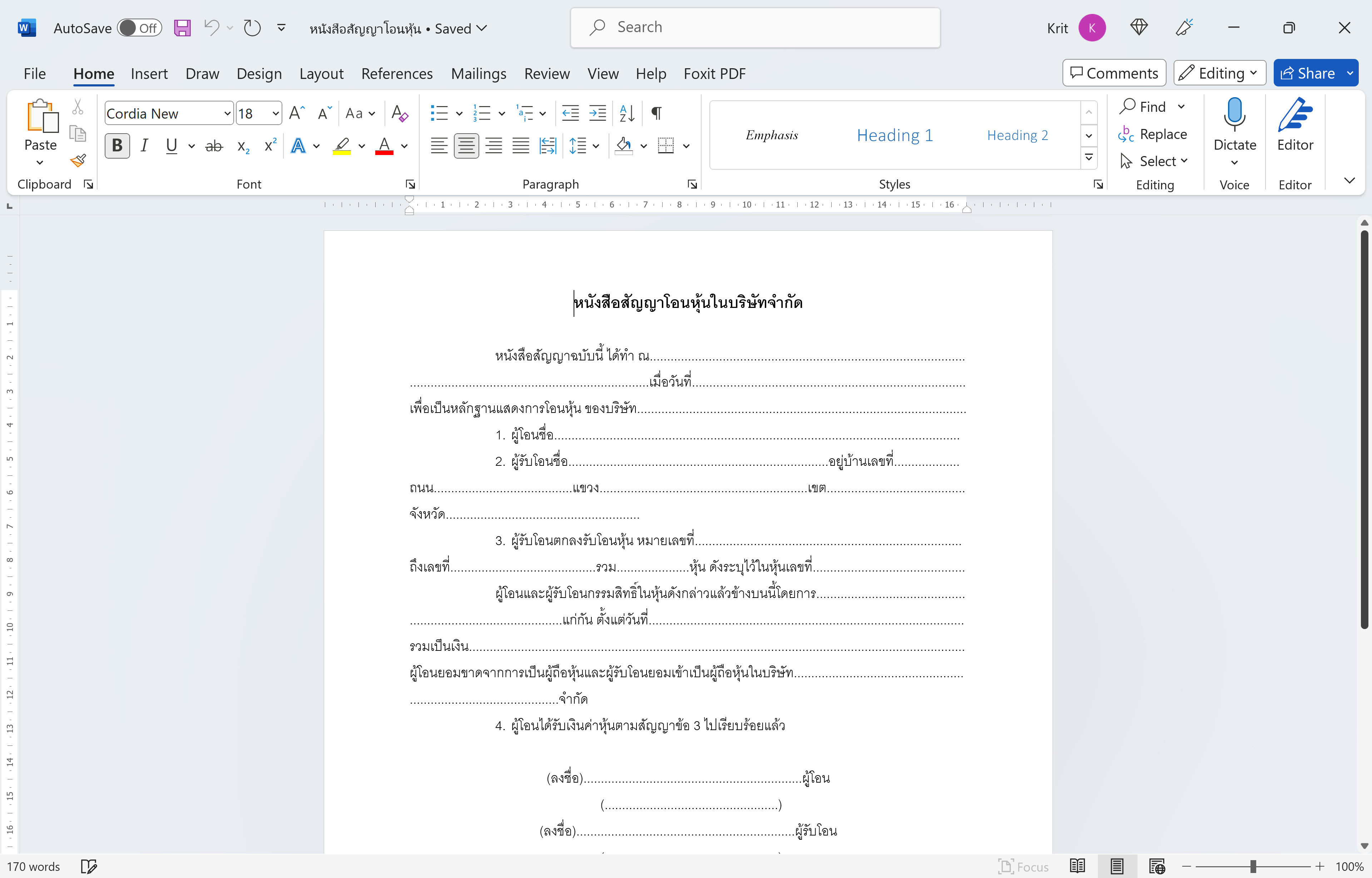Click the Comments button
The width and height of the screenshot is (1372, 878).
tap(1114, 73)
